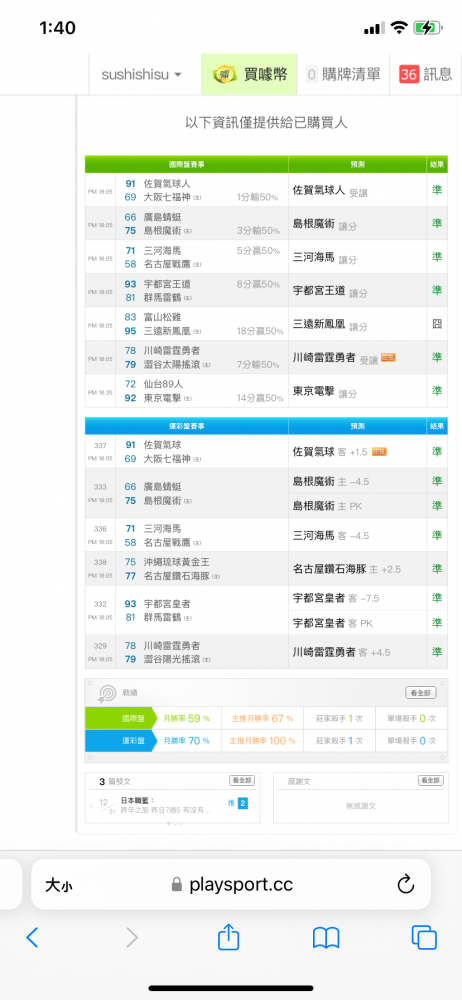The image size is (462, 1000).
Task: Go to previous post with left chevron
Action: (91, 805)
